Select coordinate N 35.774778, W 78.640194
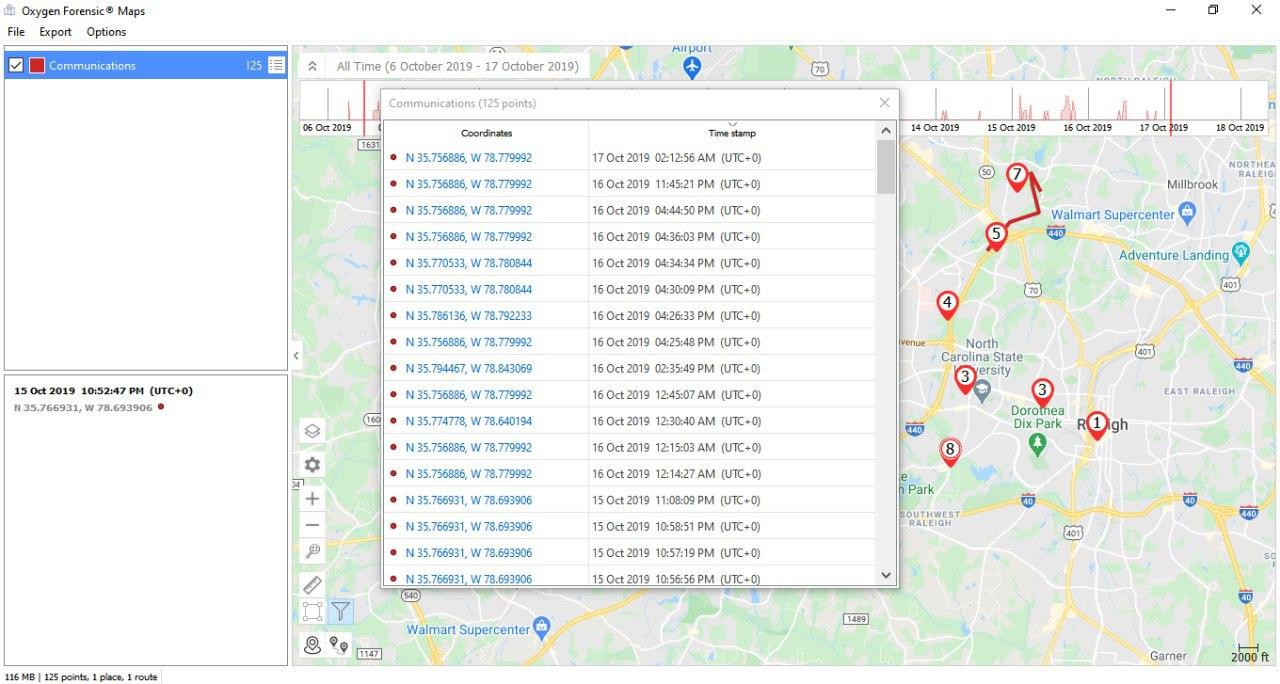Image resolution: width=1280 pixels, height=684 pixels. (468, 421)
